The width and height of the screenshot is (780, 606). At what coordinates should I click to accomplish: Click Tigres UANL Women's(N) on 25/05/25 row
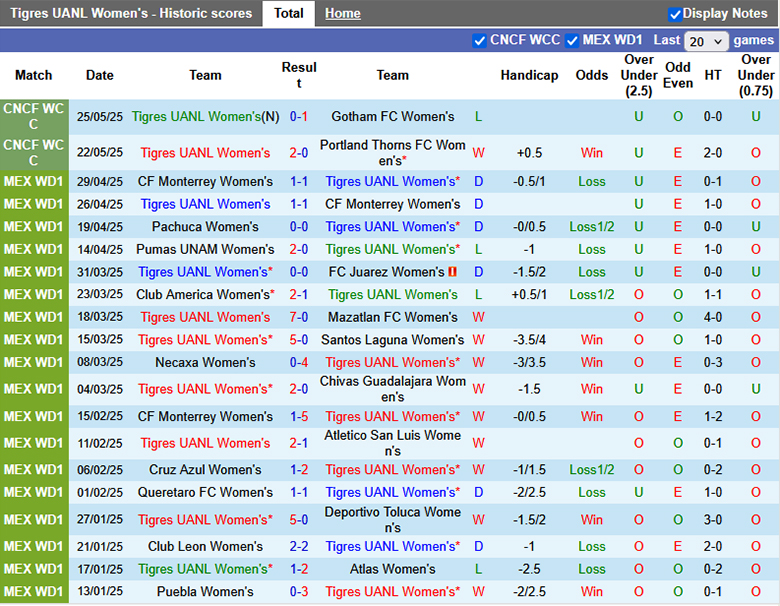click(x=205, y=116)
